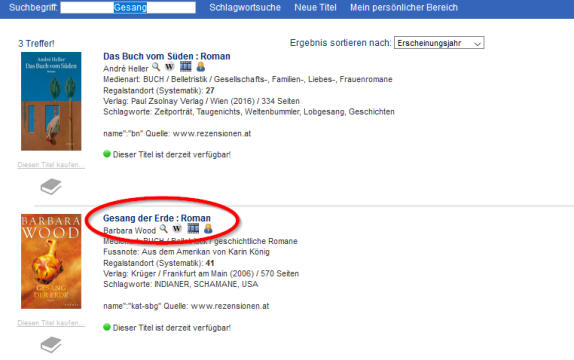
Task: Open title link Das Buch vom Süden
Action: (x=167, y=56)
